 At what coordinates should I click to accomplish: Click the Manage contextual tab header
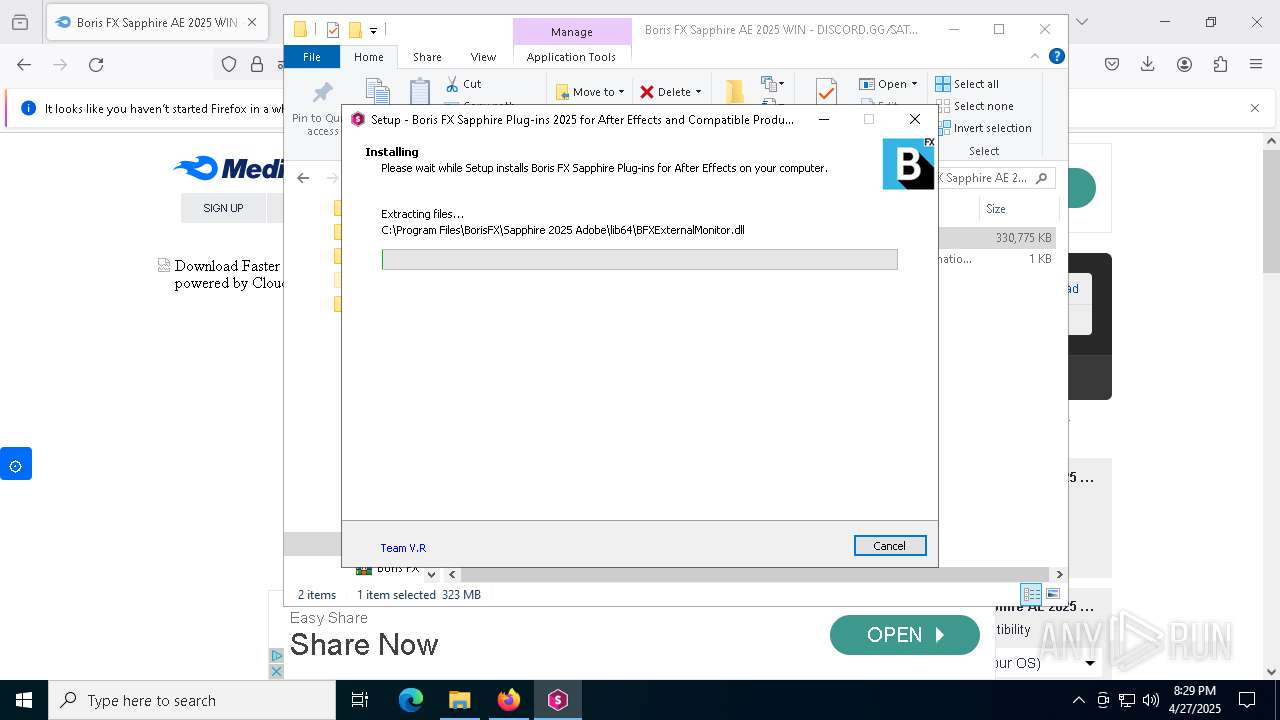[572, 32]
